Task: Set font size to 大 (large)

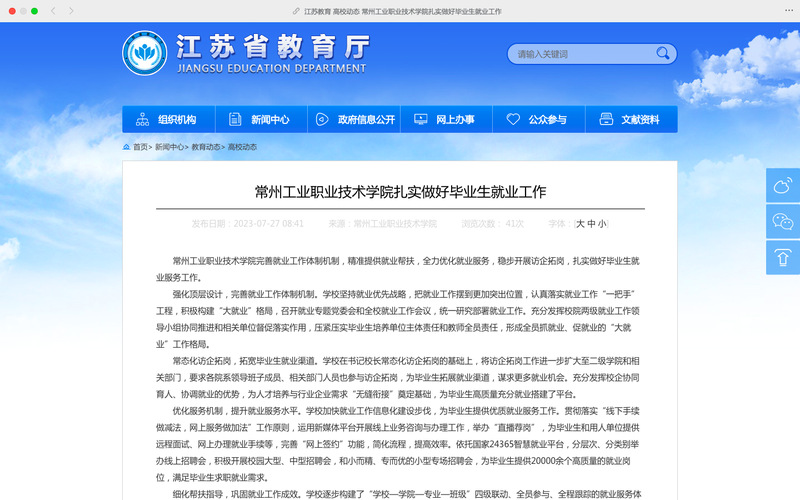Action: click(x=580, y=224)
